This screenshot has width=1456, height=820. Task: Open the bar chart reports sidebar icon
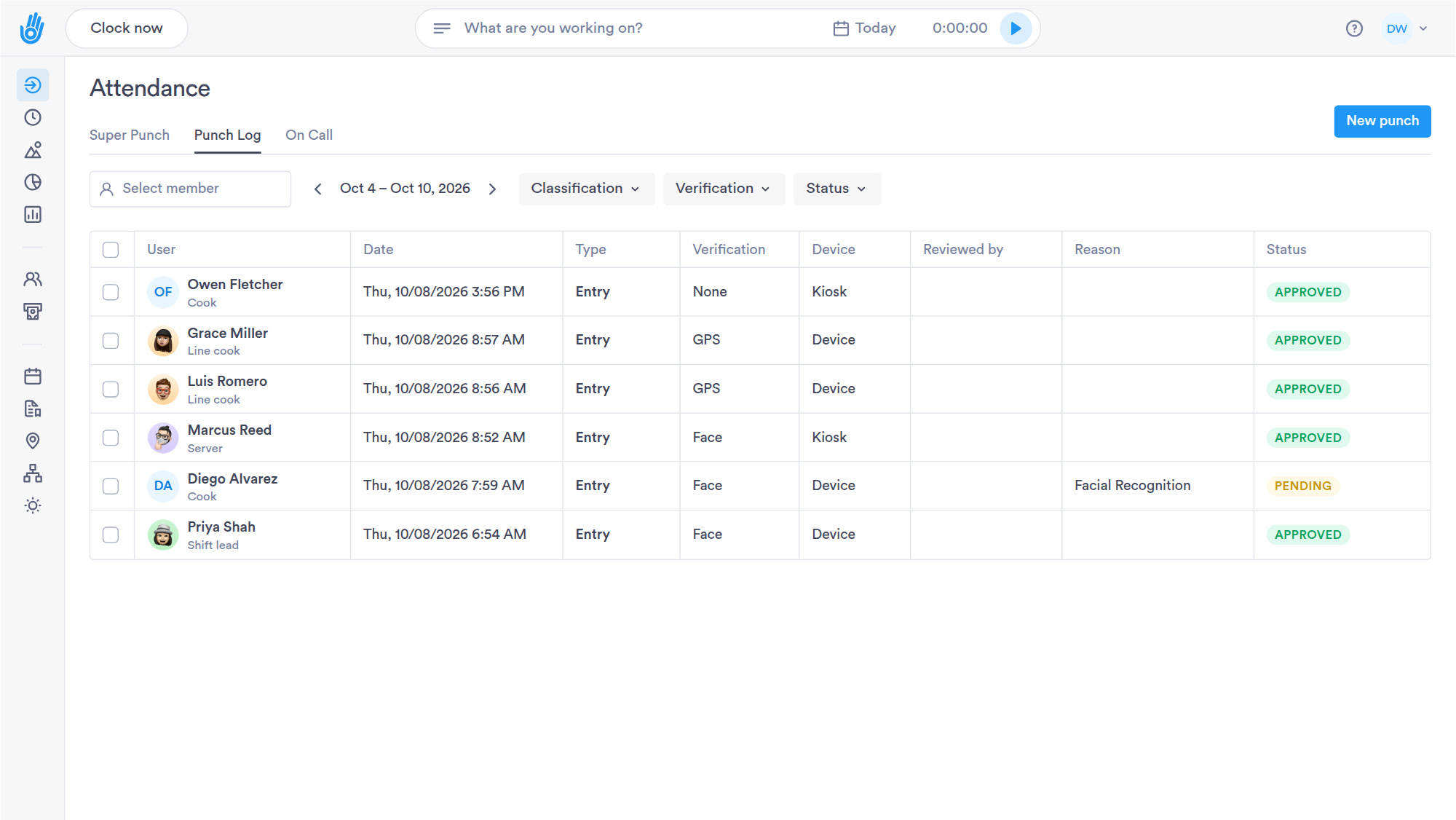[33, 214]
